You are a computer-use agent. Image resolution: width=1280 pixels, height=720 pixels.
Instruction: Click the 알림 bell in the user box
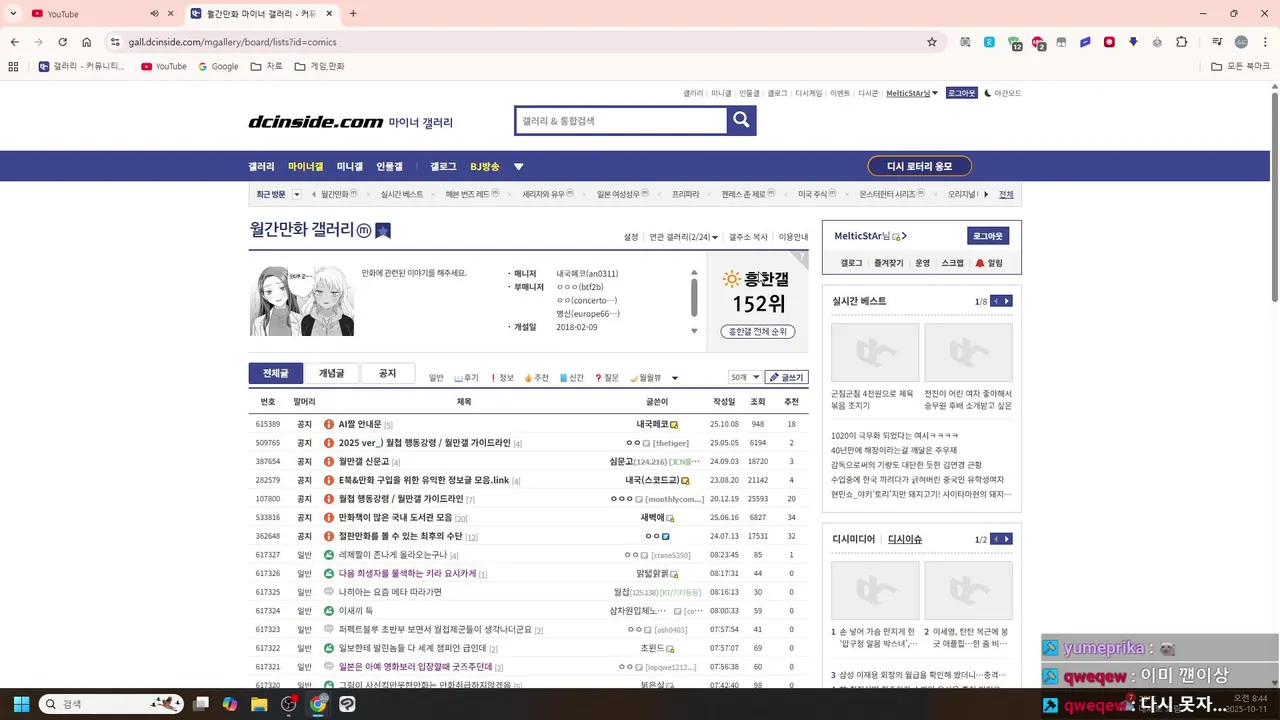click(x=989, y=263)
